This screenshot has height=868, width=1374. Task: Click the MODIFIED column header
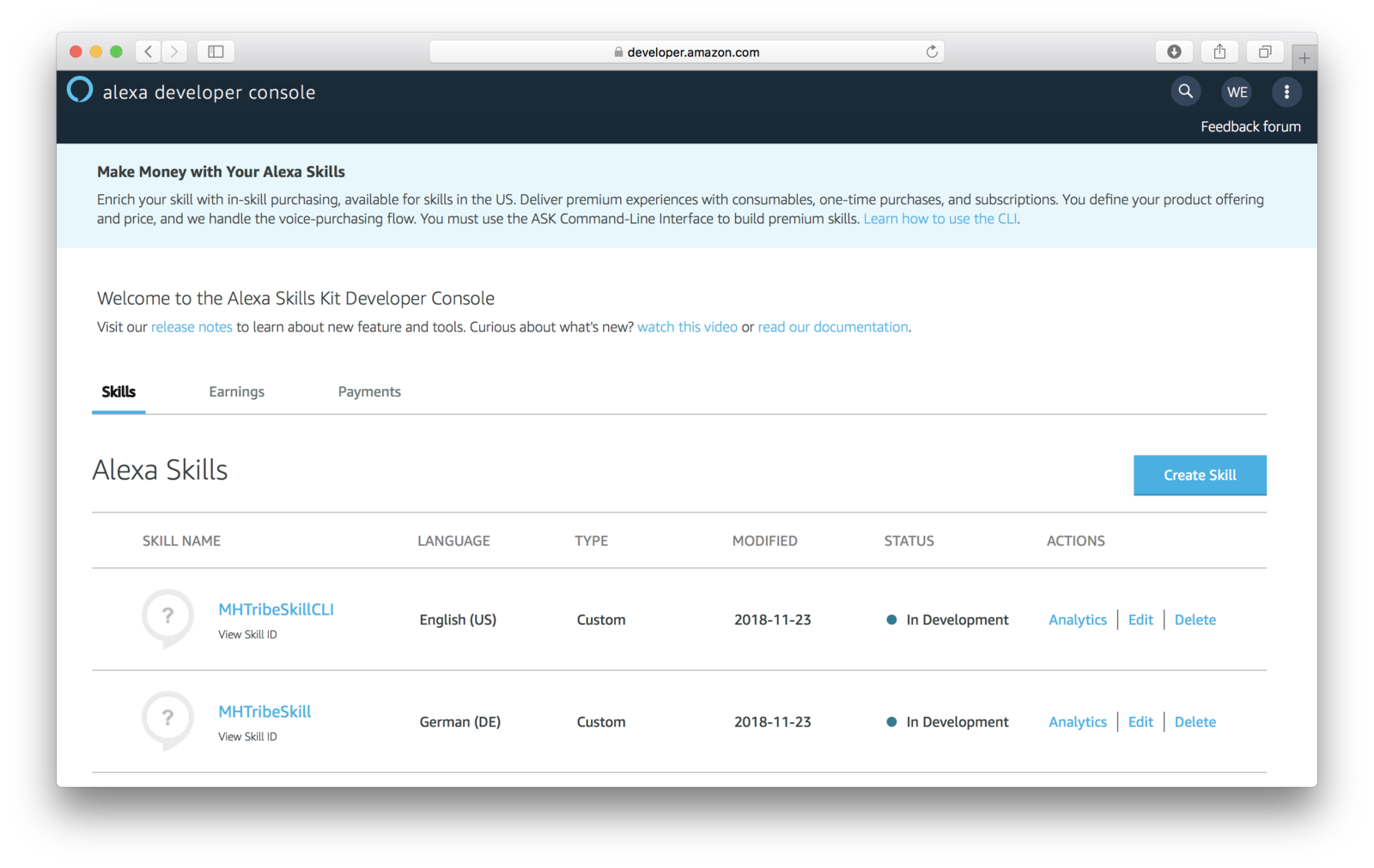click(764, 541)
